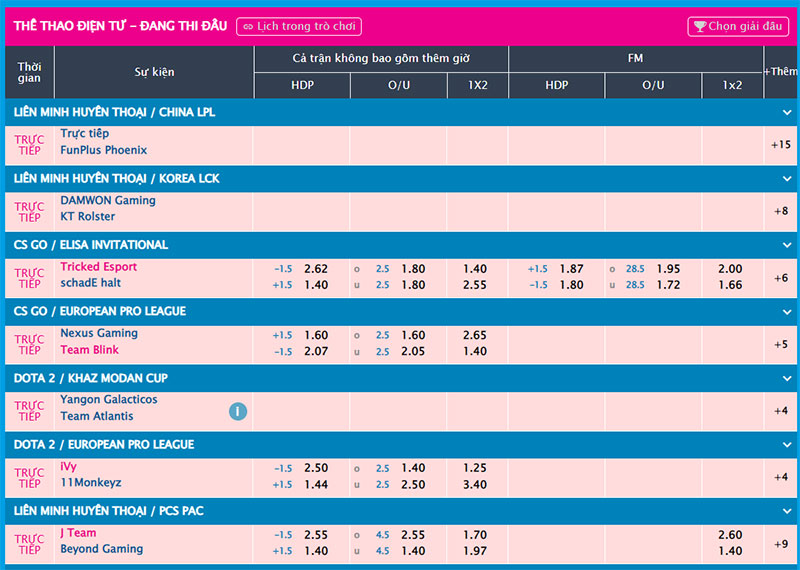Screen dimensions: 800x570
Task: Show +9 more bets for J Team match
Action: [x=781, y=543]
